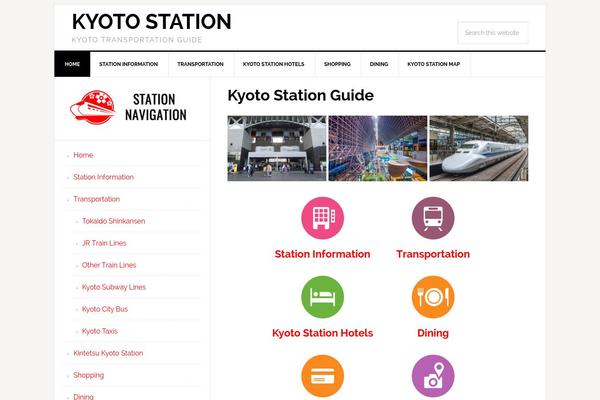The height and width of the screenshot is (400, 600).
Task: Click the KYOTO TRANSPORTATION GUIDE tagline
Action: [x=137, y=40]
